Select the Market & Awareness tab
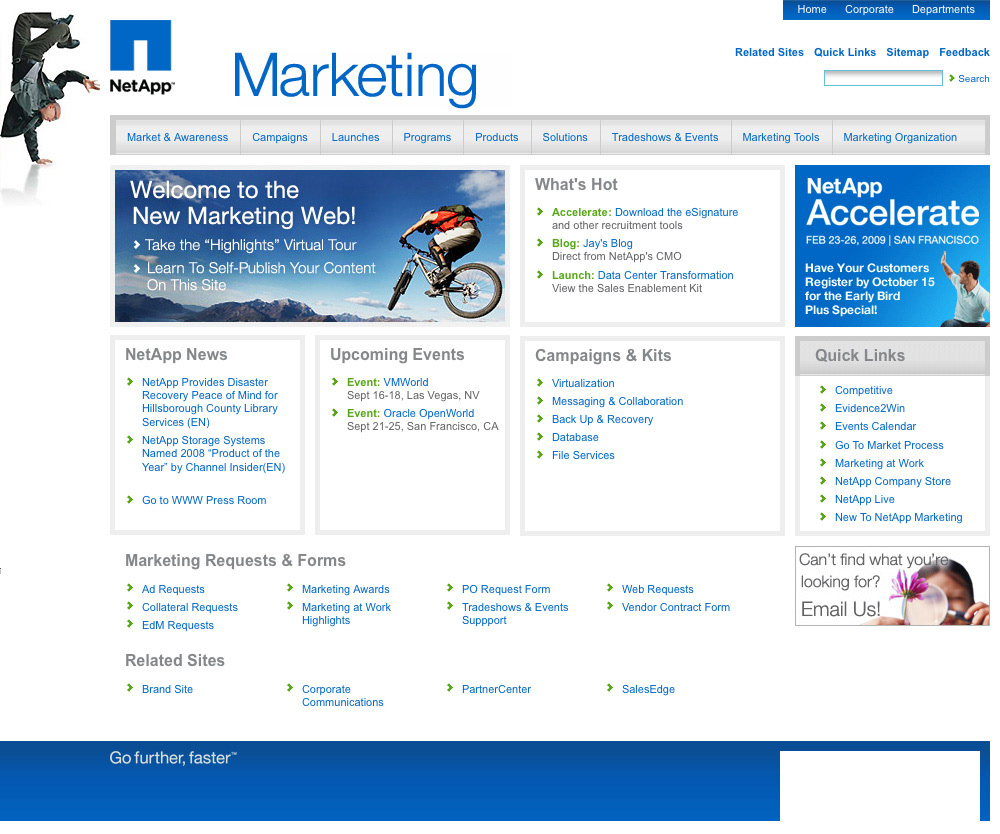1000x834 pixels. click(177, 137)
